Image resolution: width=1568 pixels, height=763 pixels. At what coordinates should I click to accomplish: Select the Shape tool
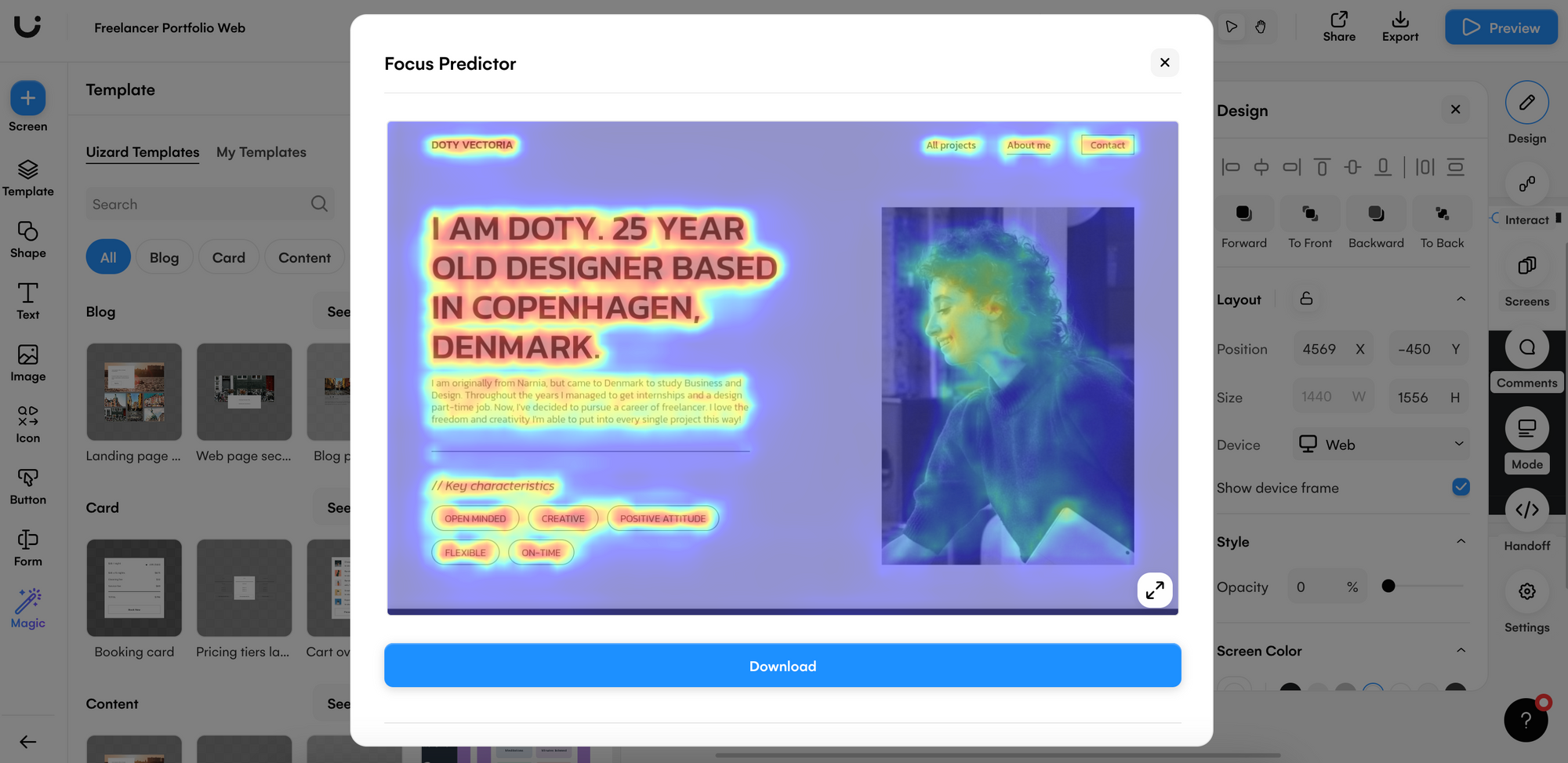(x=27, y=240)
